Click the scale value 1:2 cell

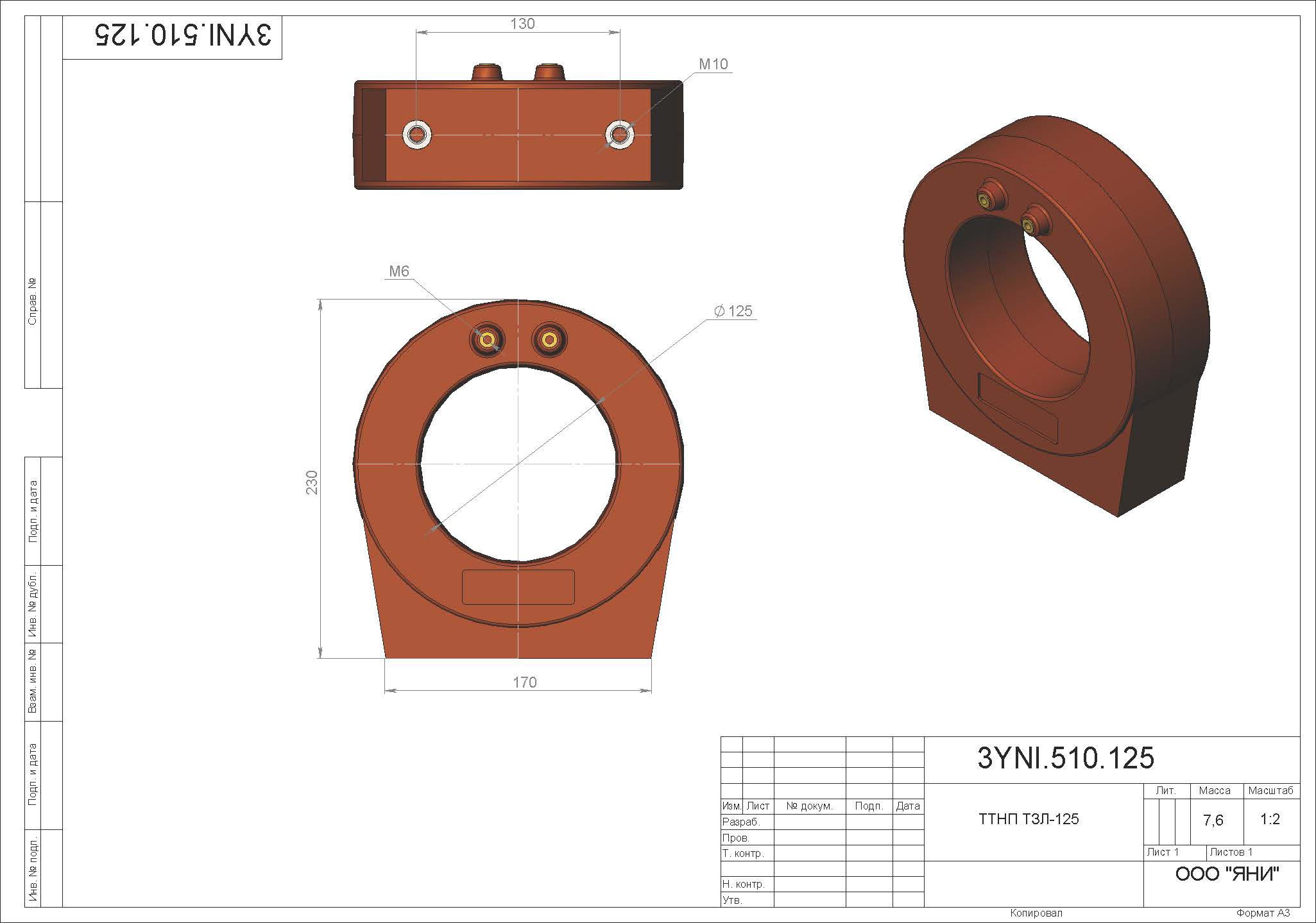coord(1270,819)
